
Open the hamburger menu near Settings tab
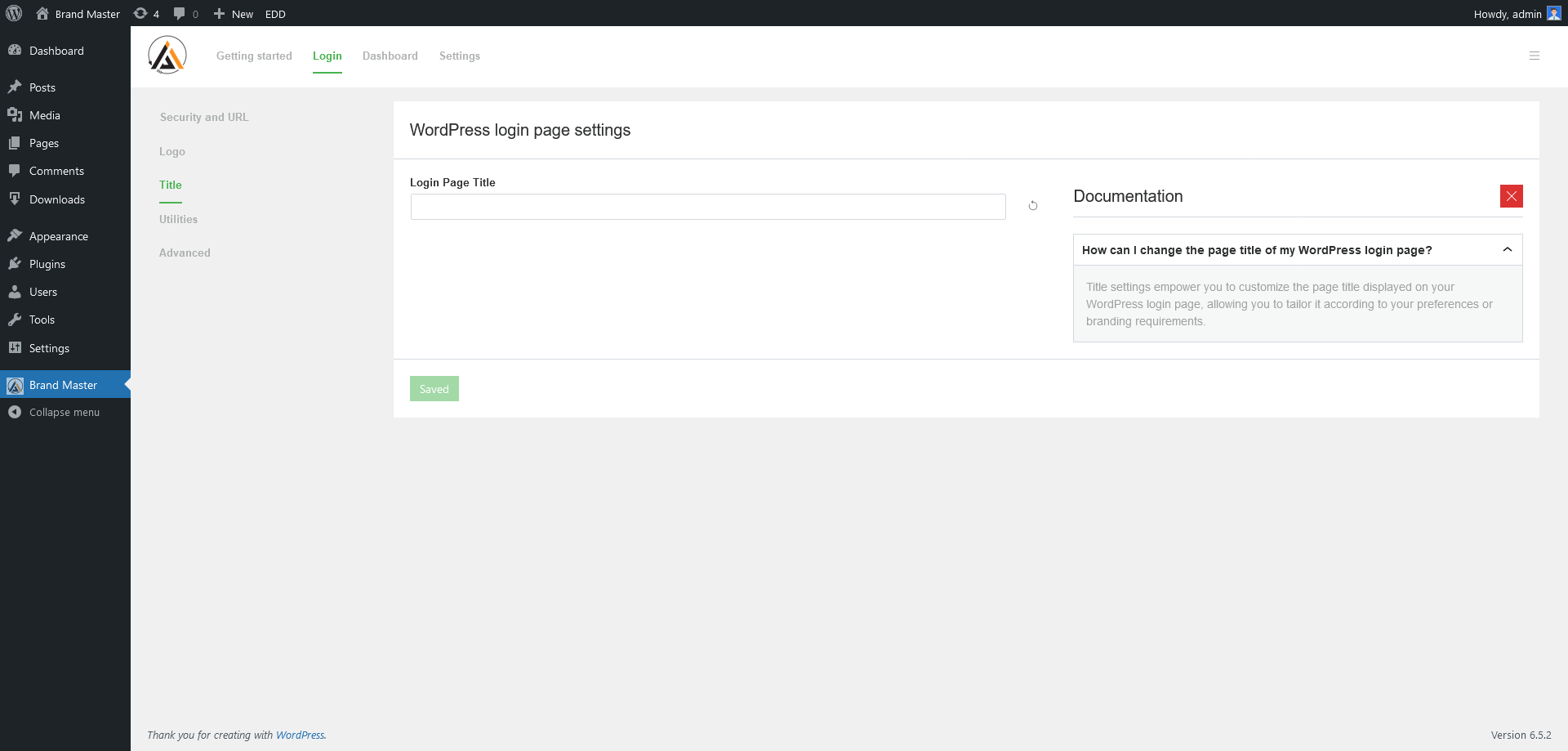[x=1535, y=56]
